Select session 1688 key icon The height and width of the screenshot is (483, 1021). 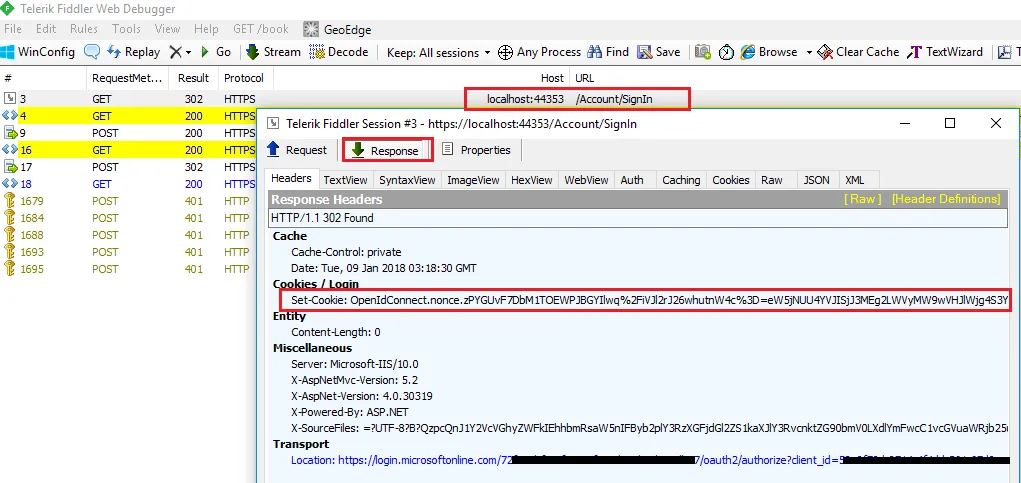tap(9, 234)
